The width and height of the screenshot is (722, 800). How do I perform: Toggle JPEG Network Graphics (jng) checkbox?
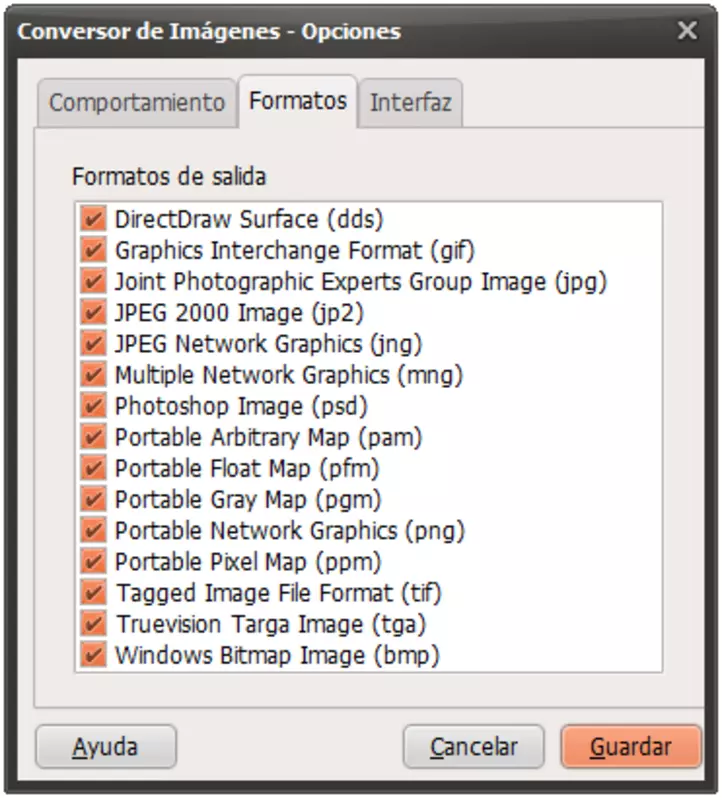(x=93, y=344)
